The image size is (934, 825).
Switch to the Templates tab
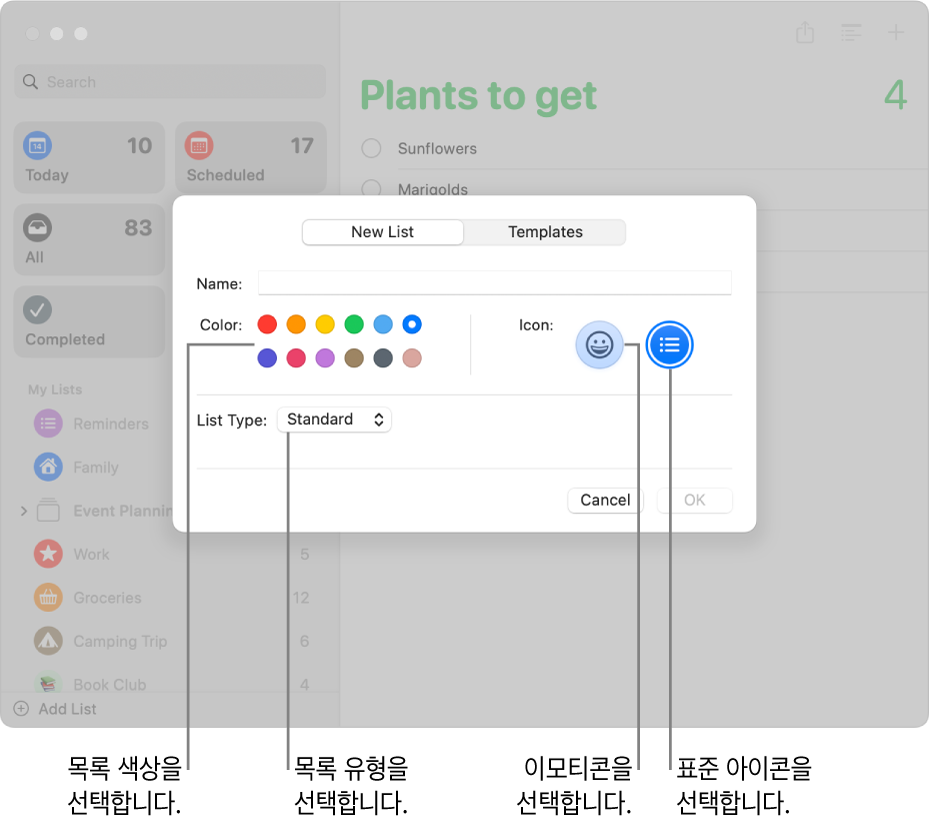[x=545, y=232]
